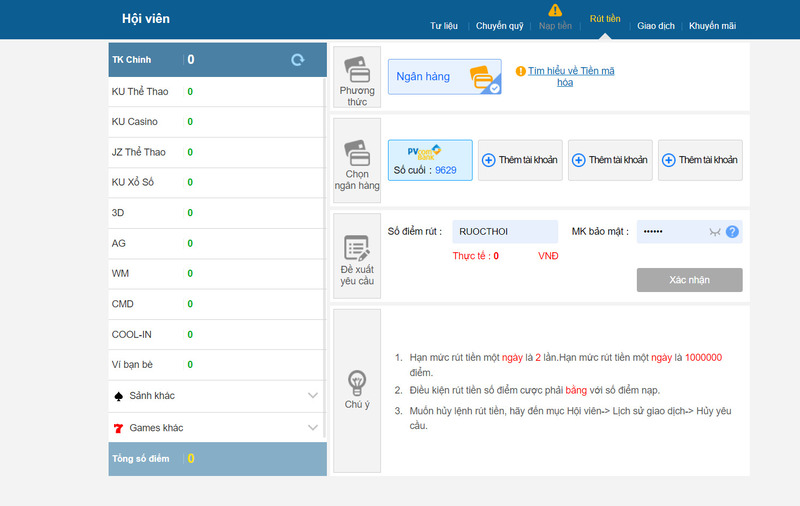Refresh the TK Chính balance
This screenshot has height=506, width=800.
(297, 60)
